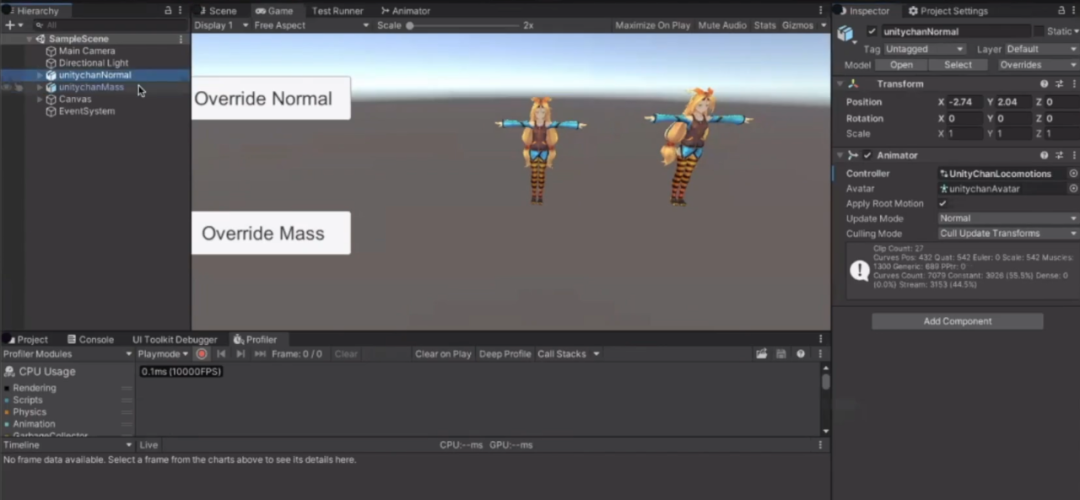Open object picker for Controller field
The height and width of the screenshot is (500, 1080).
click(1073, 174)
